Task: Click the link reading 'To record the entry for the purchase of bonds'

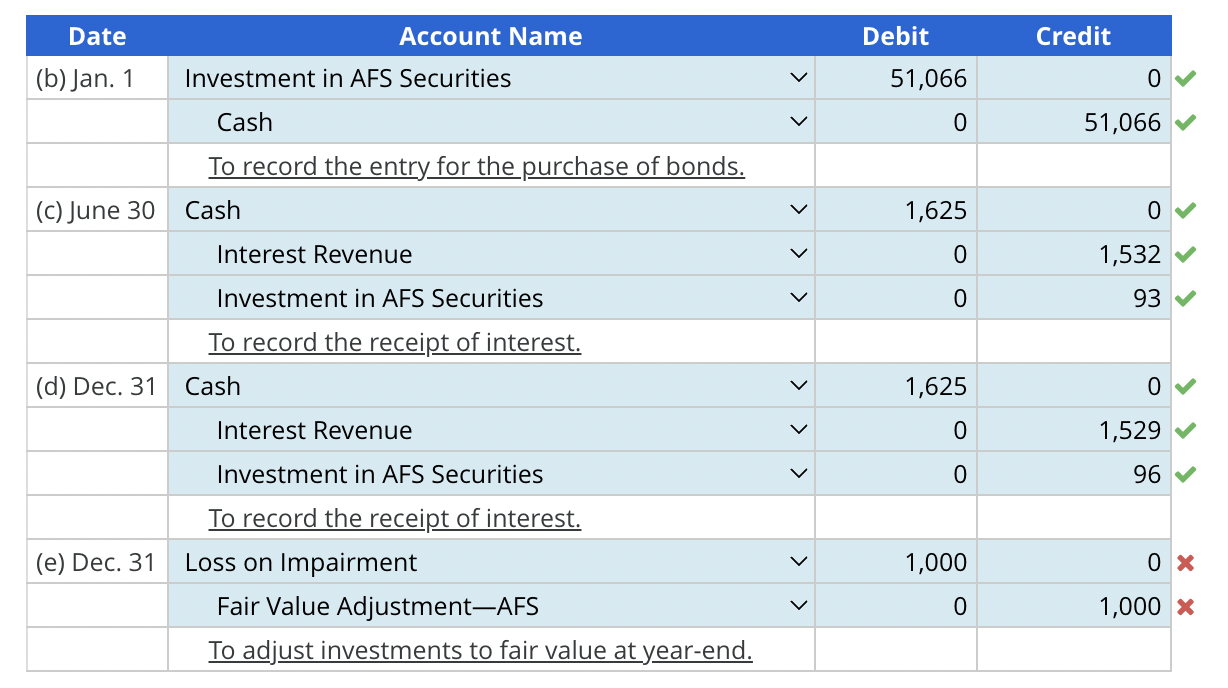Action: click(475, 166)
